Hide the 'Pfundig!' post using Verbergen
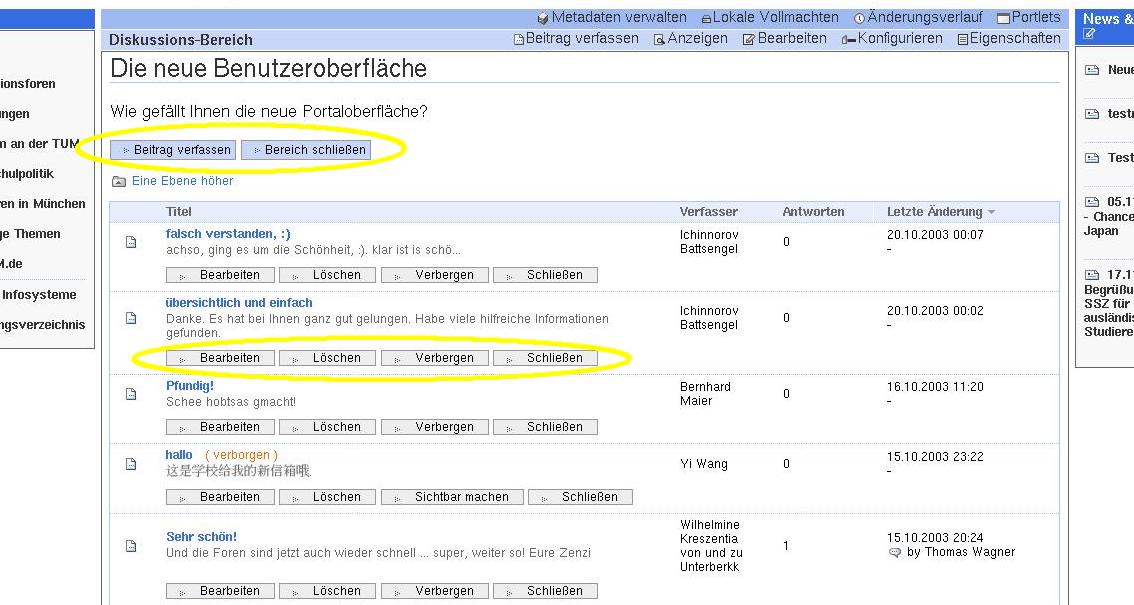Image resolution: width=1134 pixels, height=605 pixels. pos(435,427)
